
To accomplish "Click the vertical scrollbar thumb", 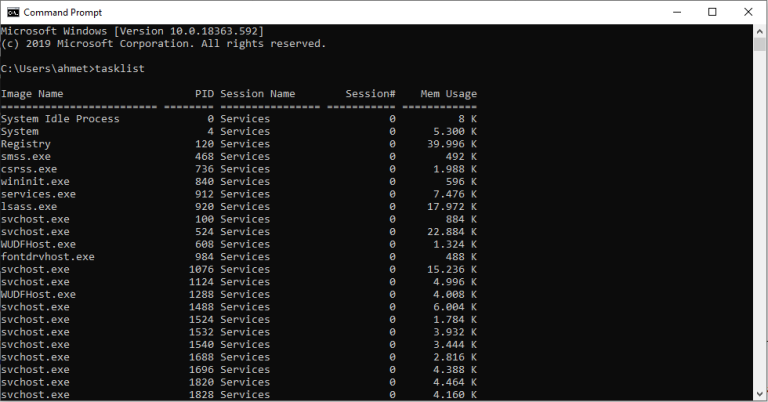I will [760, 45].
